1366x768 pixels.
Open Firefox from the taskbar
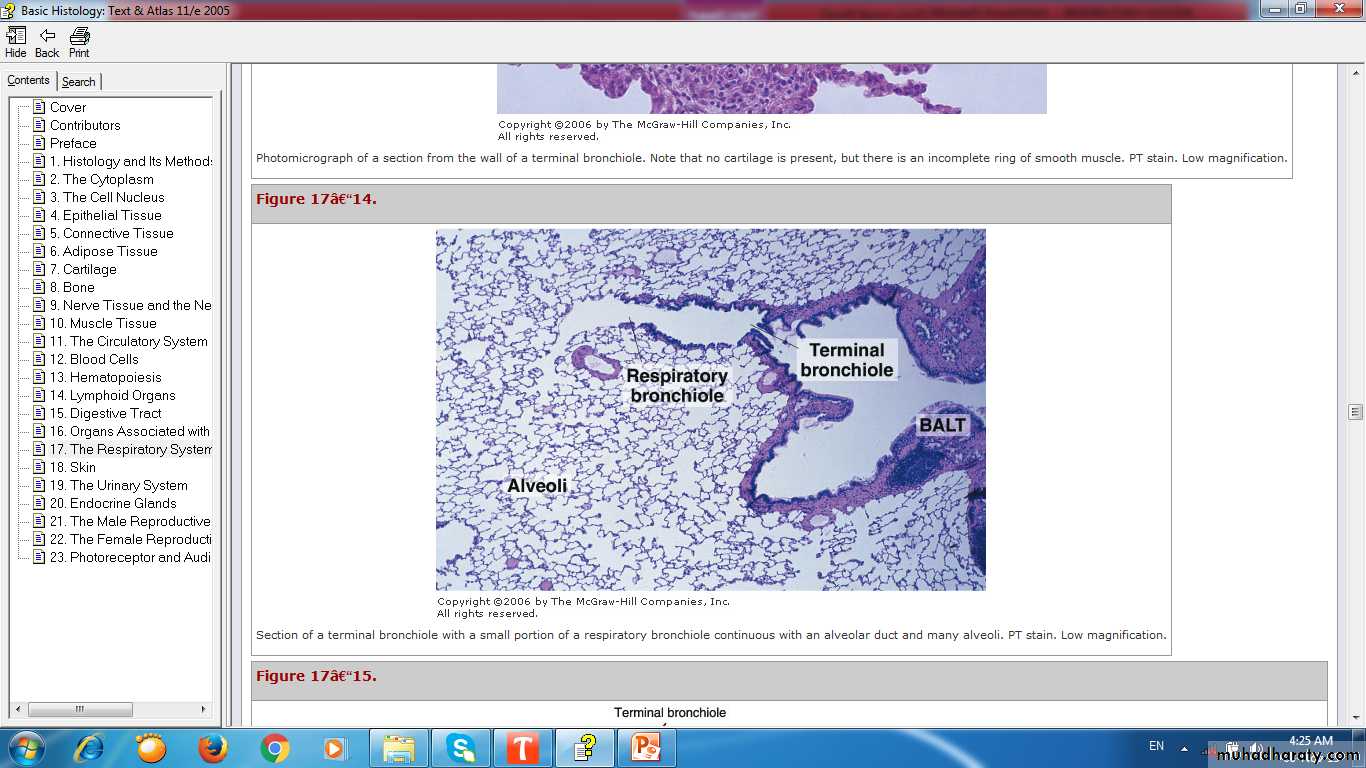212,748
